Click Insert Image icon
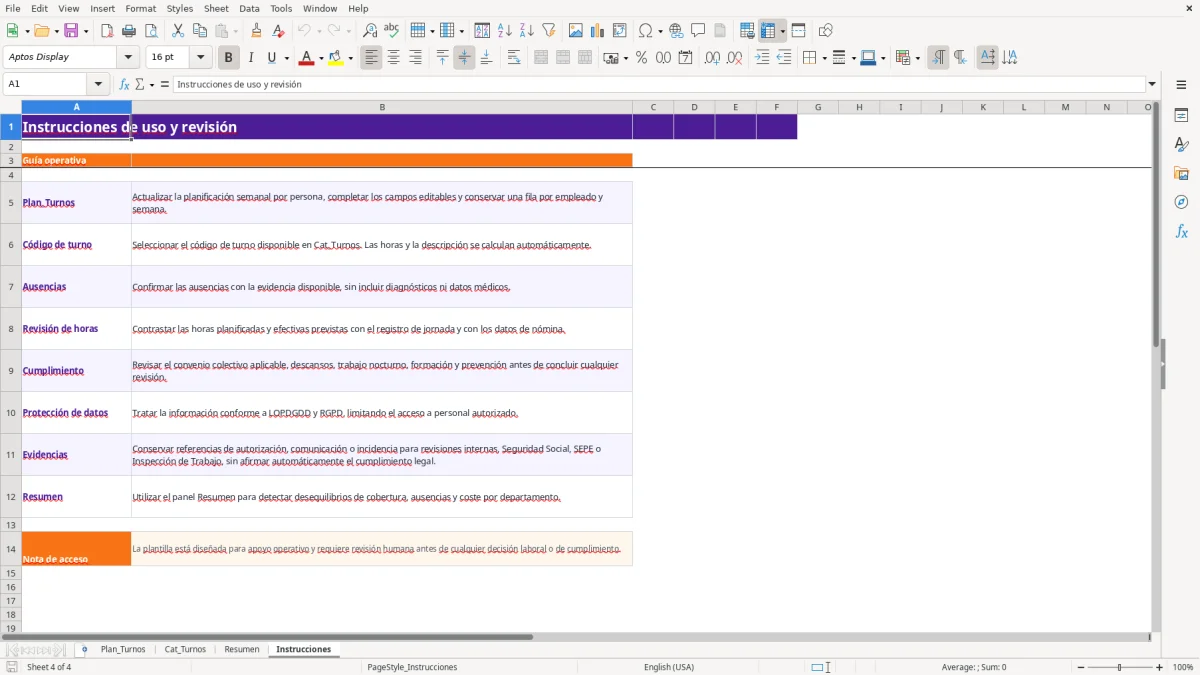 pyautogui.click(x=576, y=31)
